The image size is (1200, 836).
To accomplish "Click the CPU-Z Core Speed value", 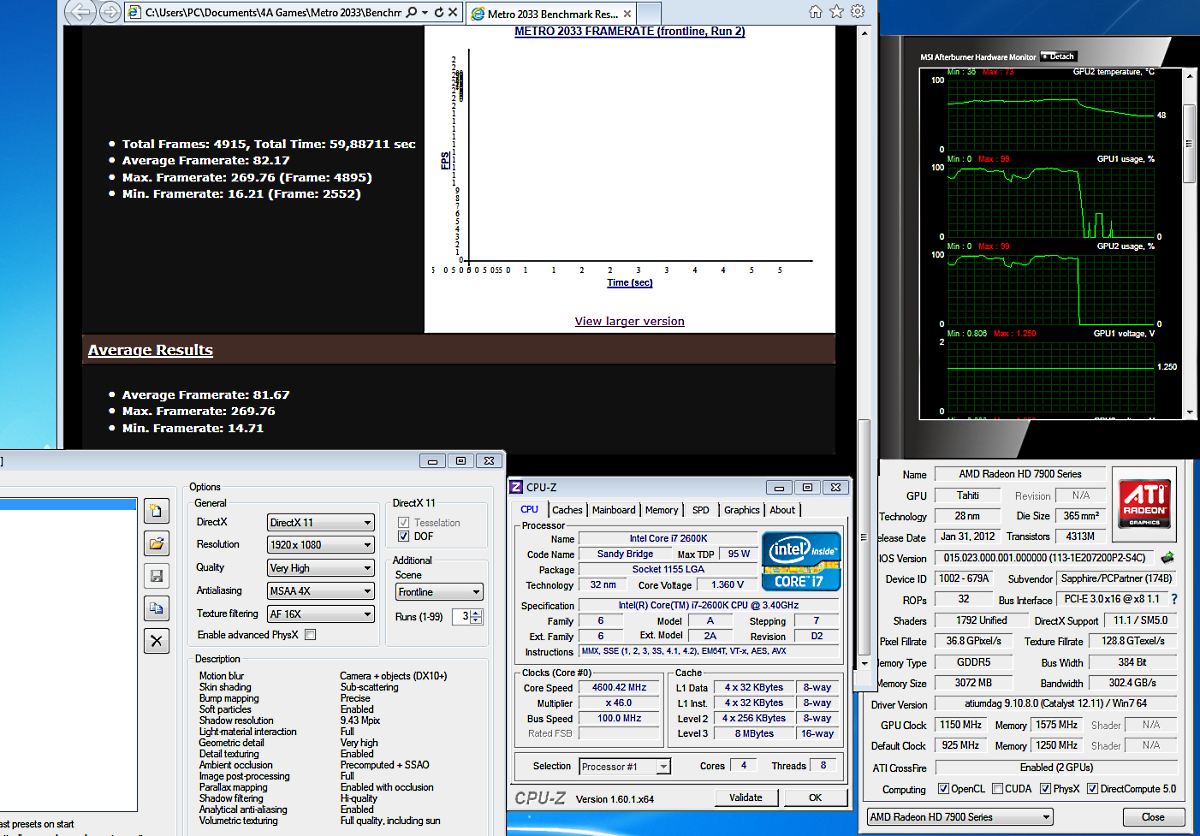I will point(618,688).
